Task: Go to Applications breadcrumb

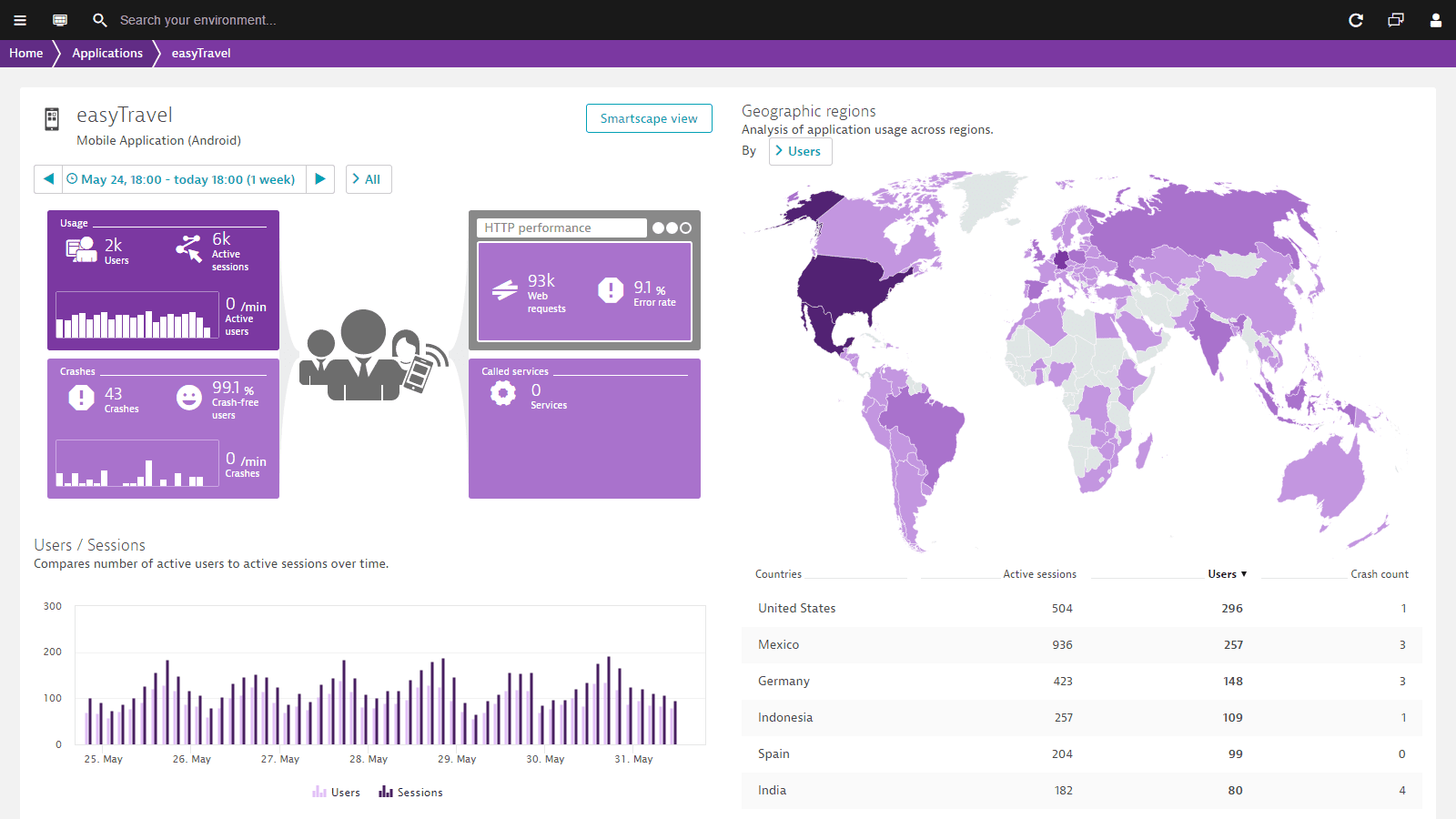Action: point(107,53)
